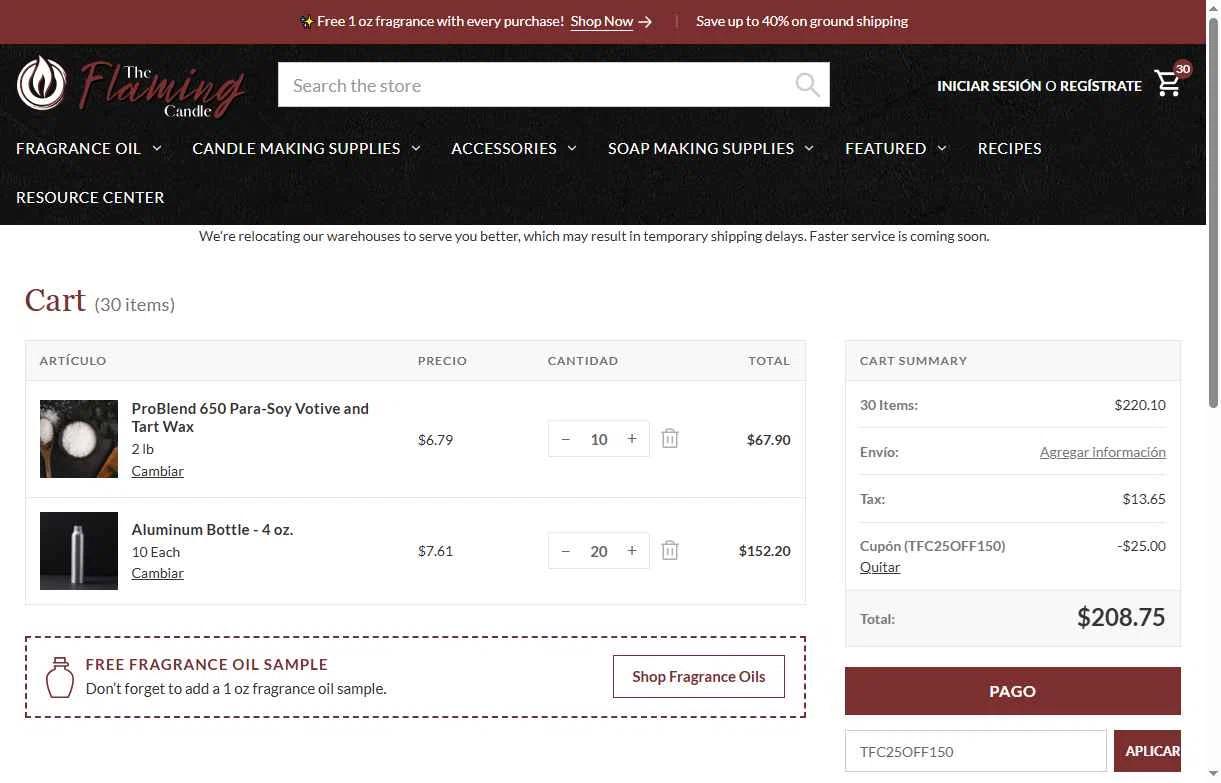Increase Aluminum Bottle quantity
This screenshot has width=1221, height=783.
click(x=632, y=551)
